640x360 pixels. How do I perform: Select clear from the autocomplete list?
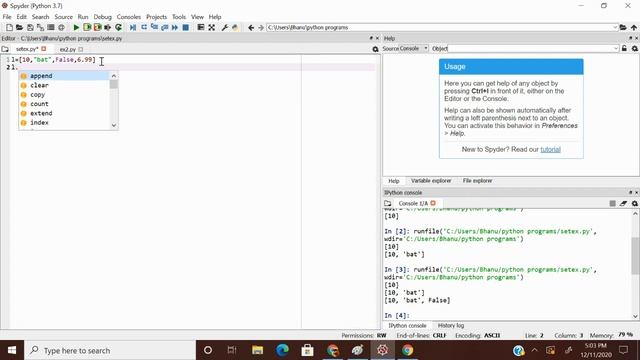click(64, 85)
